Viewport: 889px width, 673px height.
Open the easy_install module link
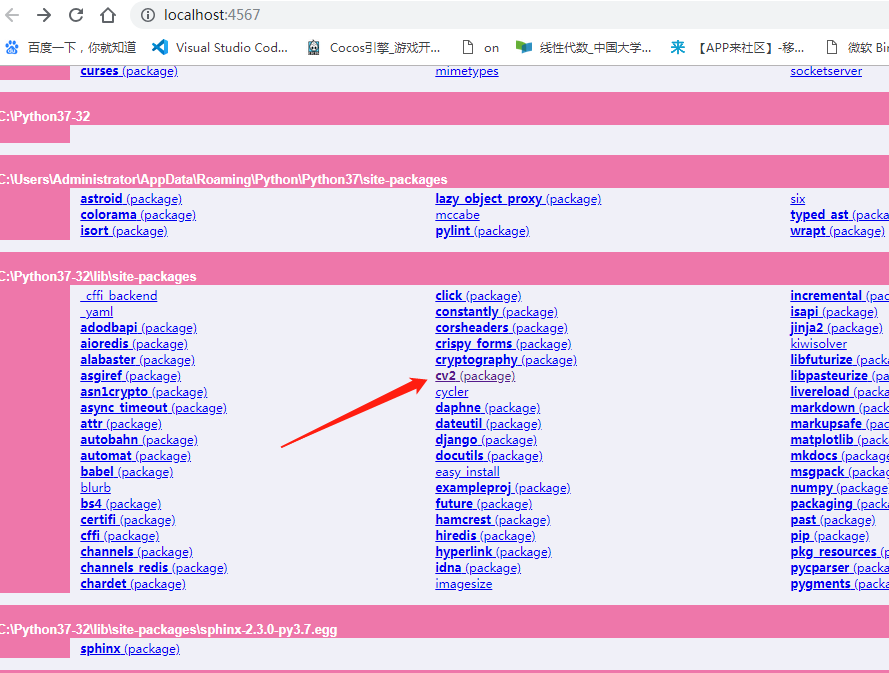tap(467, 472)
